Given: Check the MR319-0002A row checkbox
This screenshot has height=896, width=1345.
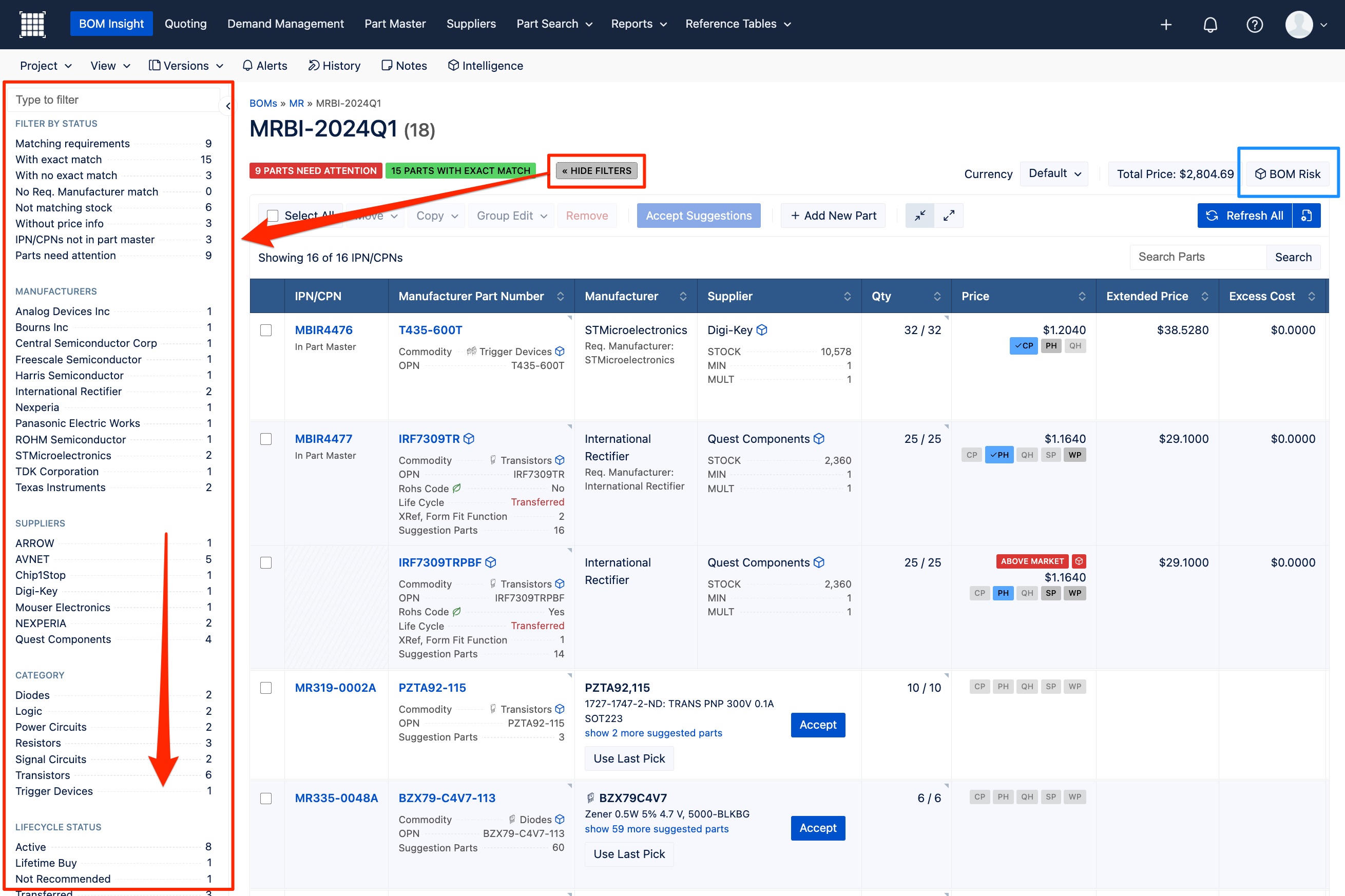Looking at the screenshot, I should coord(266,688).
